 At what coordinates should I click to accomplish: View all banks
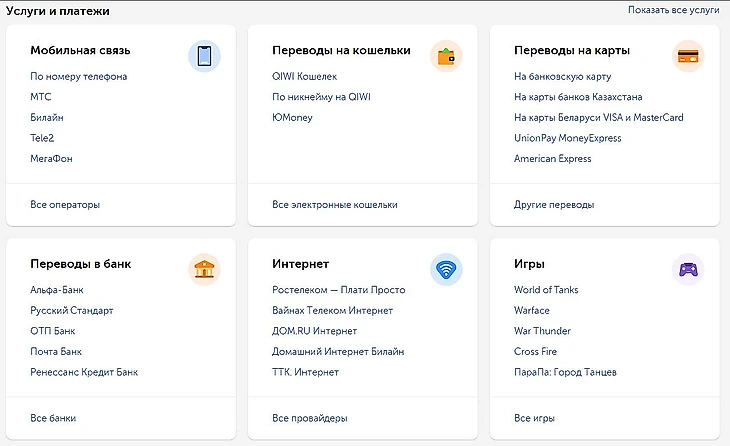click(53, 418)
